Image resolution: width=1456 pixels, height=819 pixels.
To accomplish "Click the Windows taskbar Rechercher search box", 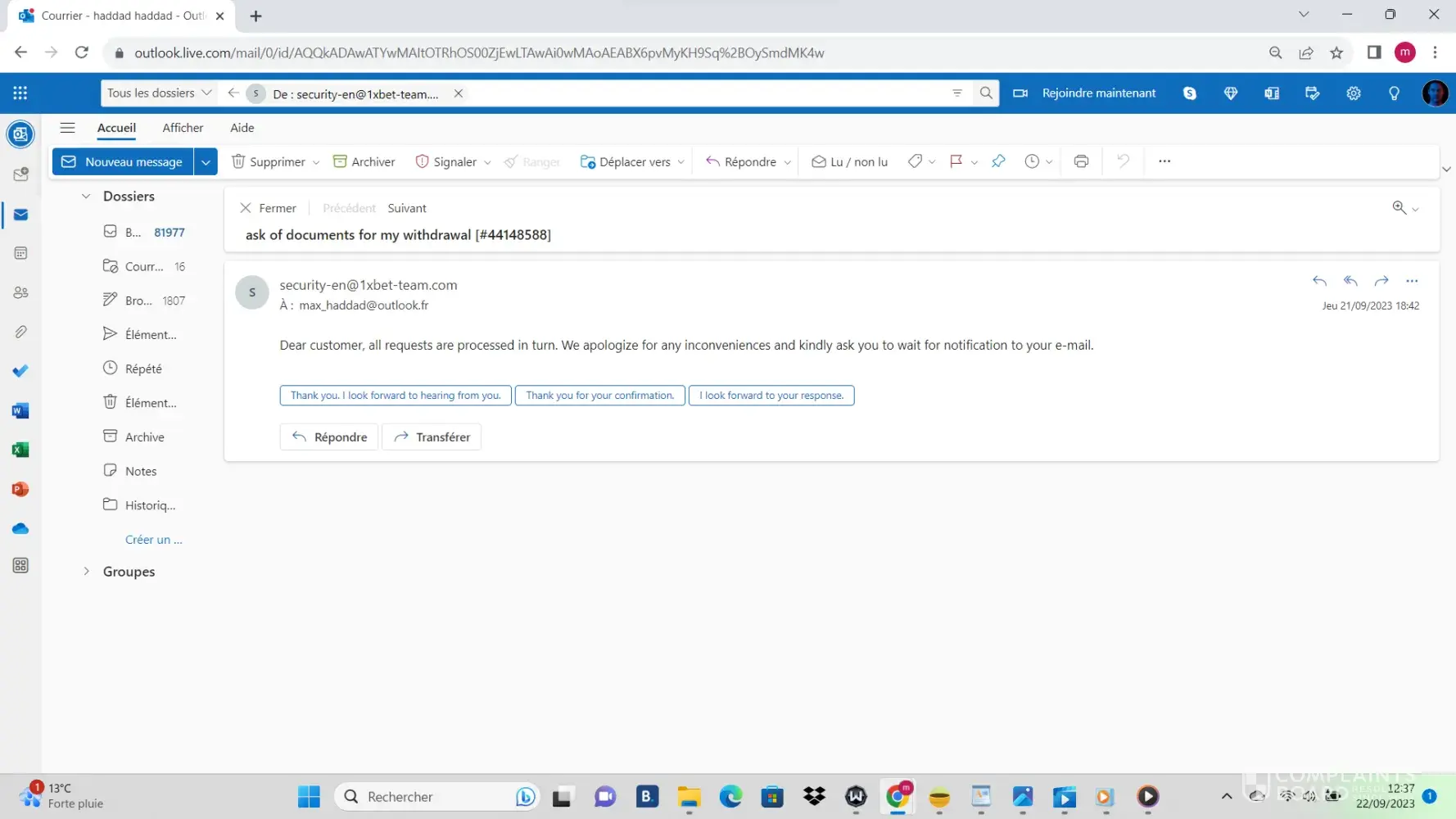I will pos(426,796).
